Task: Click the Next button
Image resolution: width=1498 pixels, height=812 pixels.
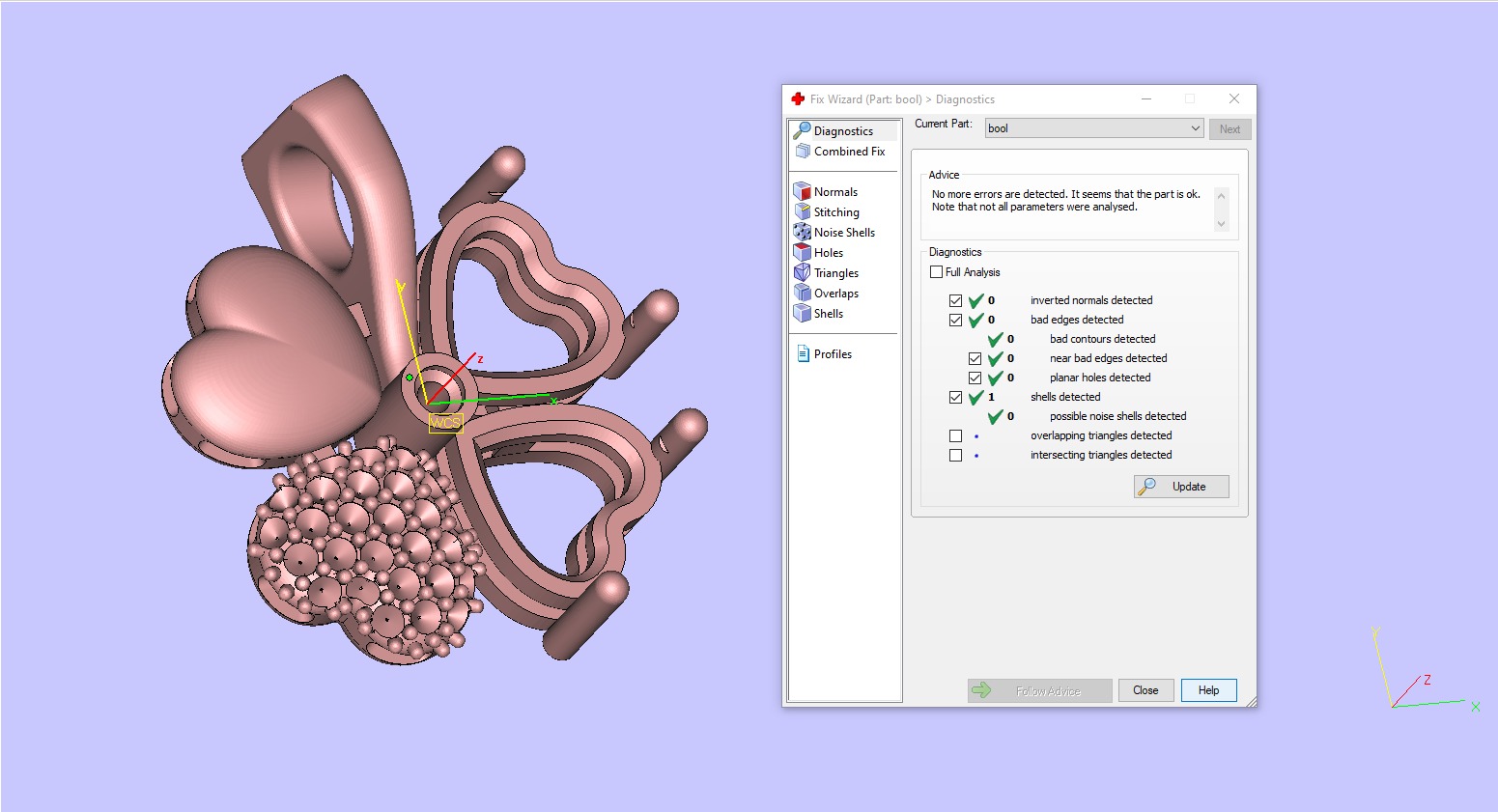Action: pos(1229,129)
